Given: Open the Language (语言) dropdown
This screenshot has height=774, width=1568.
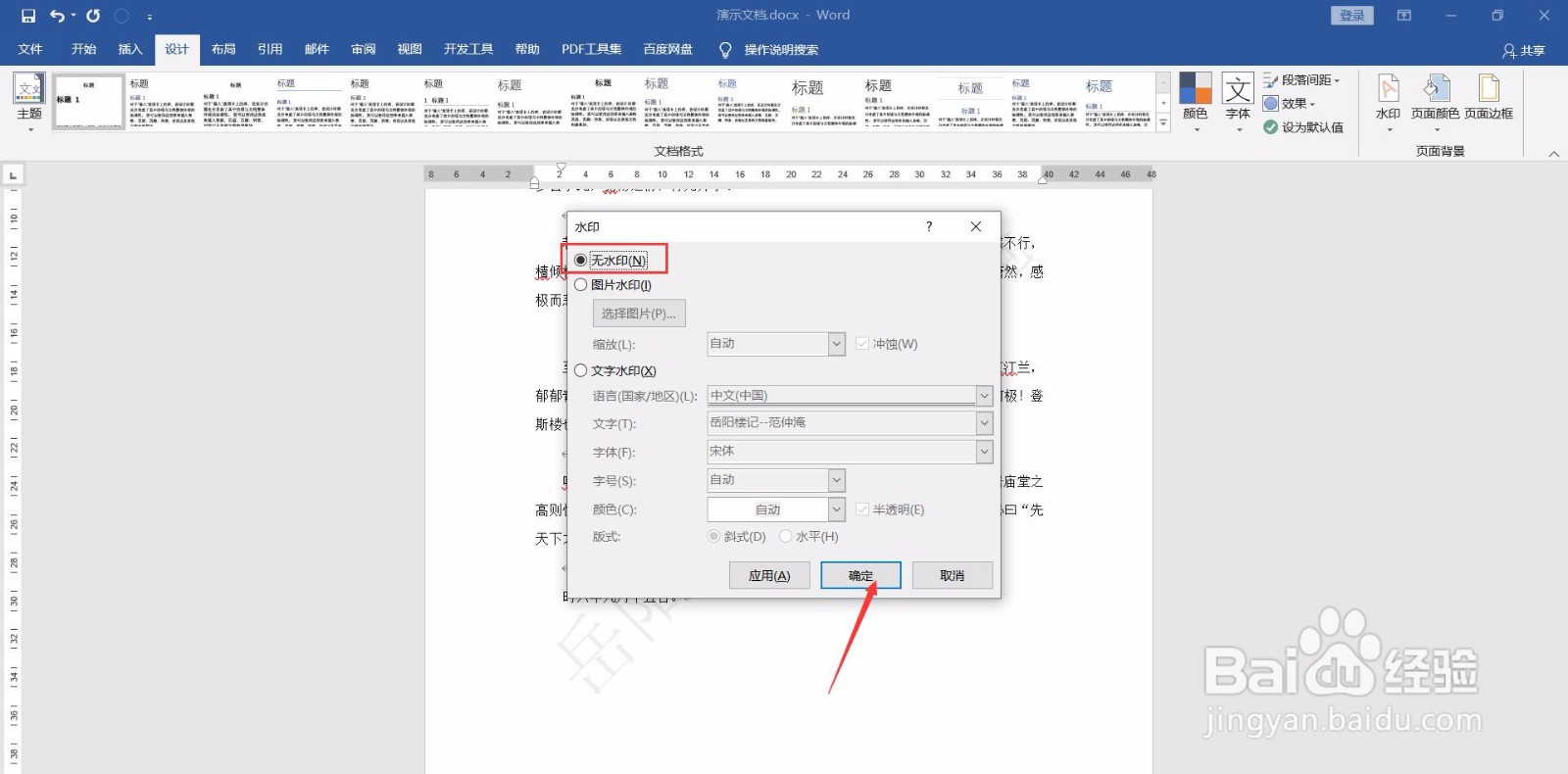Looking at the screenshot, I should [x=984, y=396].
